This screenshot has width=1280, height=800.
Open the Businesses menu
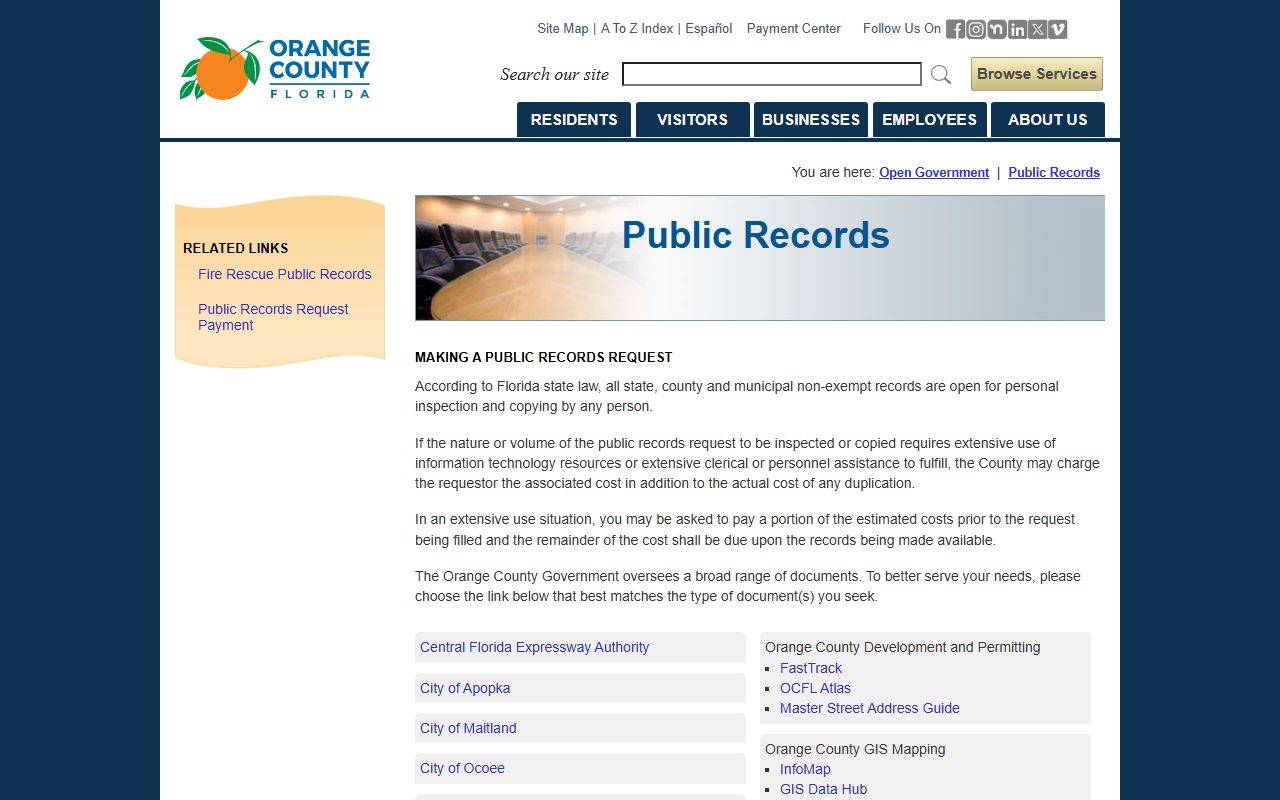[811, 119]
